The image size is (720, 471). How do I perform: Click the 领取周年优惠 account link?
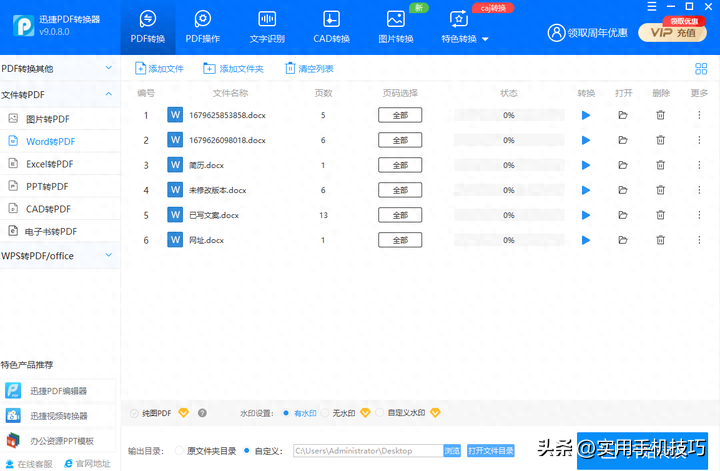(587, 33)
